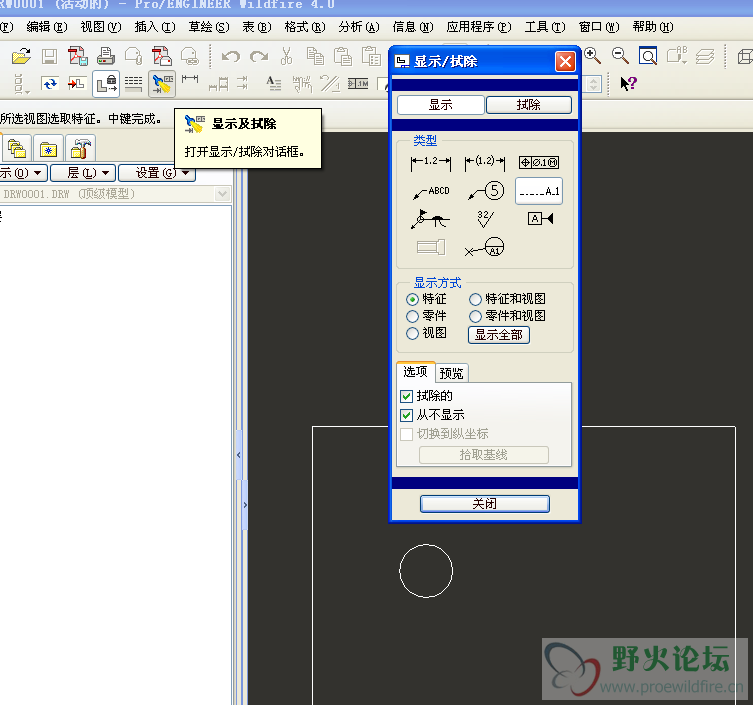Click the table lines toolbar icon
The height and width of the screenshot is (705, 753).
134,85
